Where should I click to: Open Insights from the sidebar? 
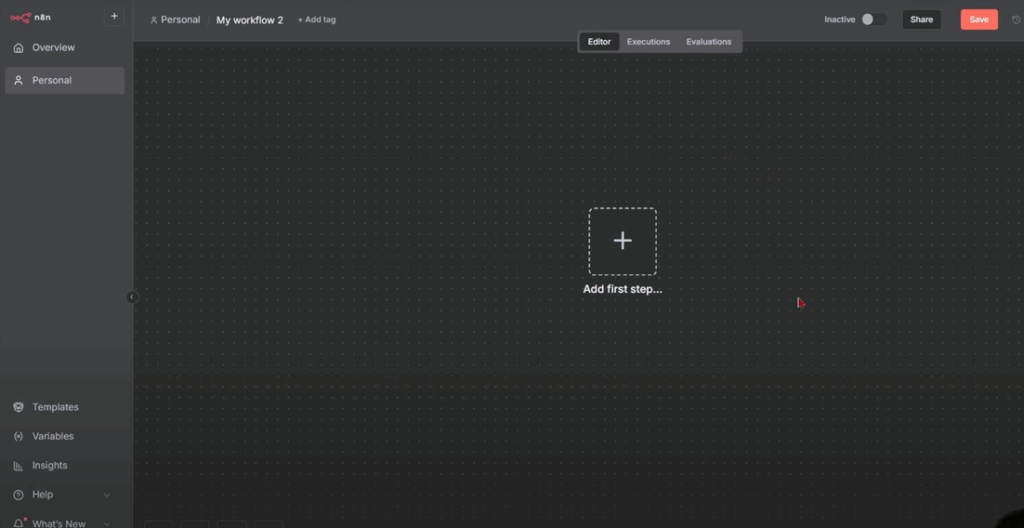tap(65, 466)
